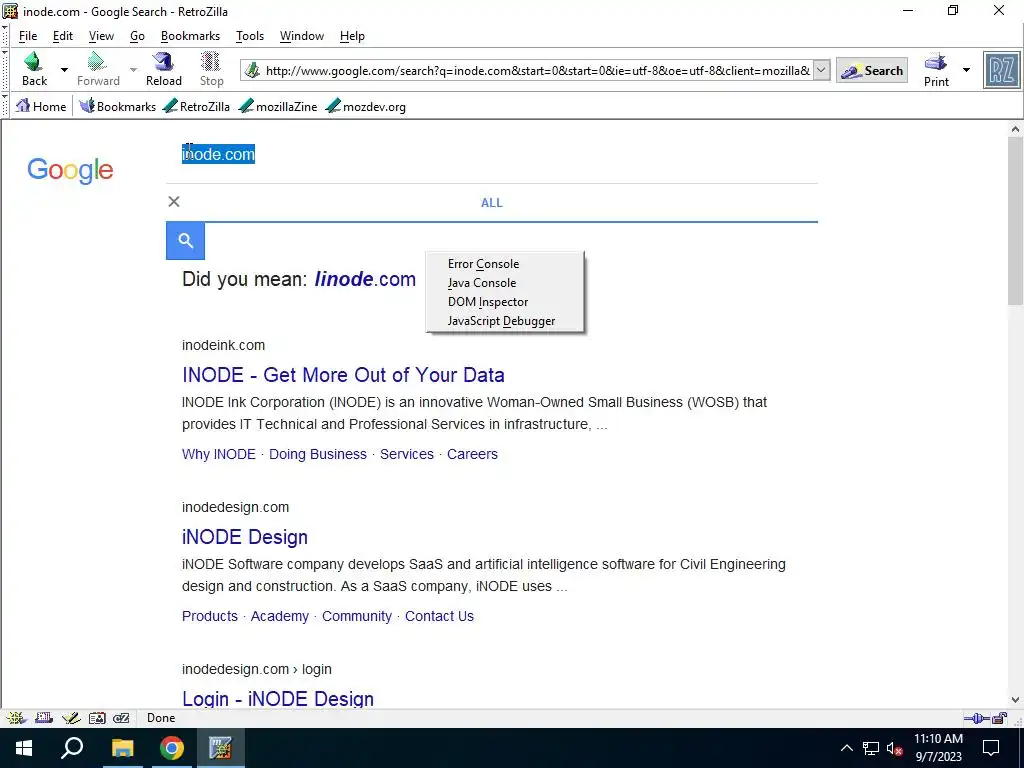
Task: Collapse the bookmarks toolbar grippy
Action: 5,106
